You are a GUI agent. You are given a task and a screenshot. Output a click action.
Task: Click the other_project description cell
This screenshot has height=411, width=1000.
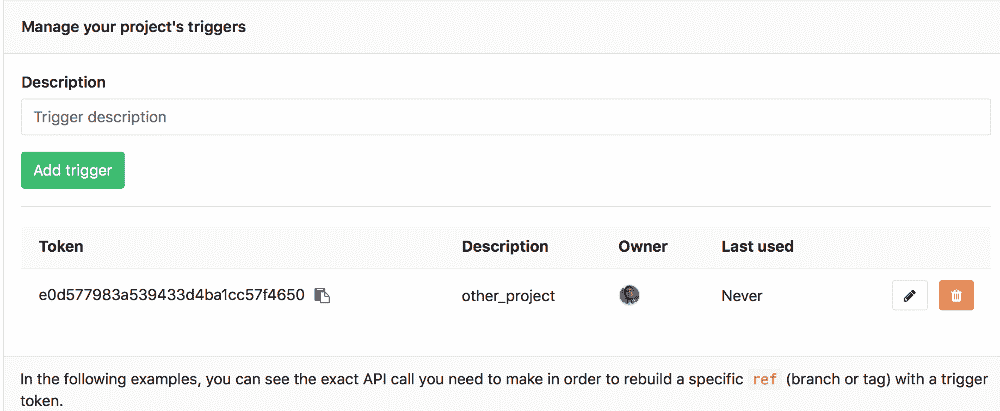point(507,296)
